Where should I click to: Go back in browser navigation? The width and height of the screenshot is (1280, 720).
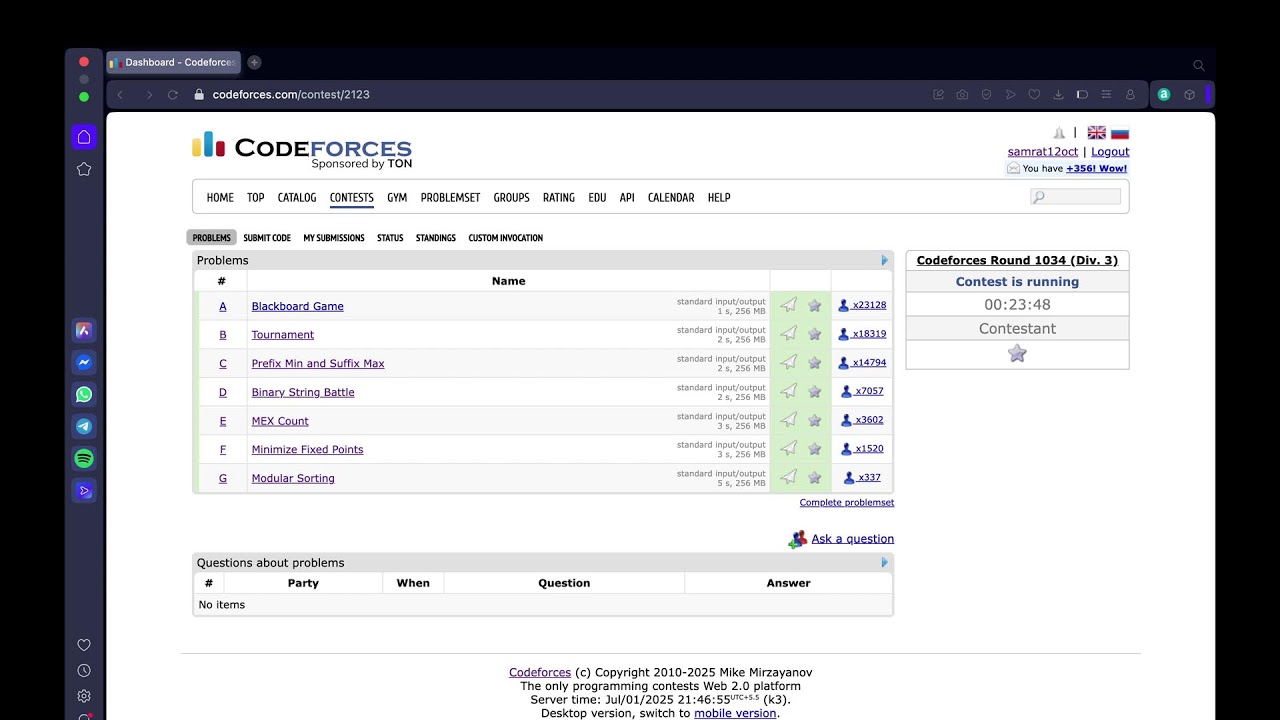click(x=120, y=95)
